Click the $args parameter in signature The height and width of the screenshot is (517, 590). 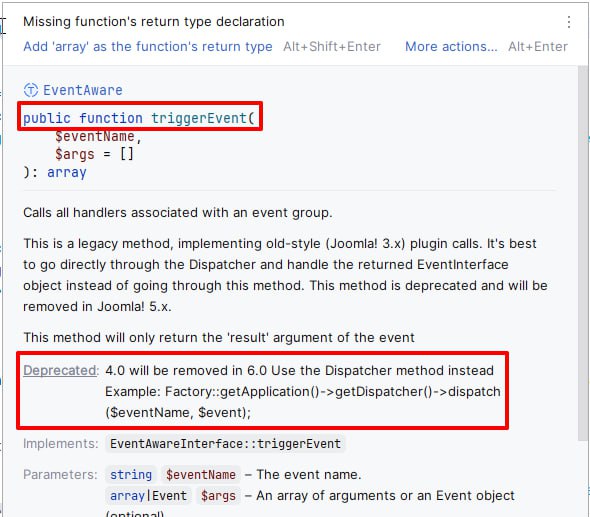(75, 154)
